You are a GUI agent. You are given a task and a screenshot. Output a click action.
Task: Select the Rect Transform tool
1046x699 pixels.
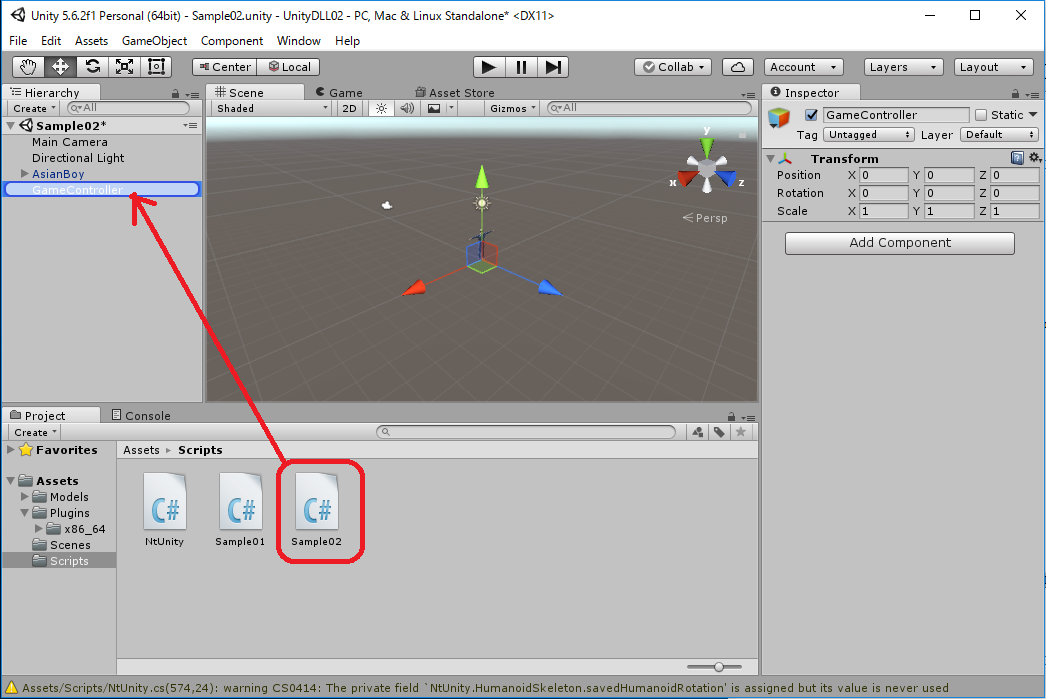tap(156, 67)
